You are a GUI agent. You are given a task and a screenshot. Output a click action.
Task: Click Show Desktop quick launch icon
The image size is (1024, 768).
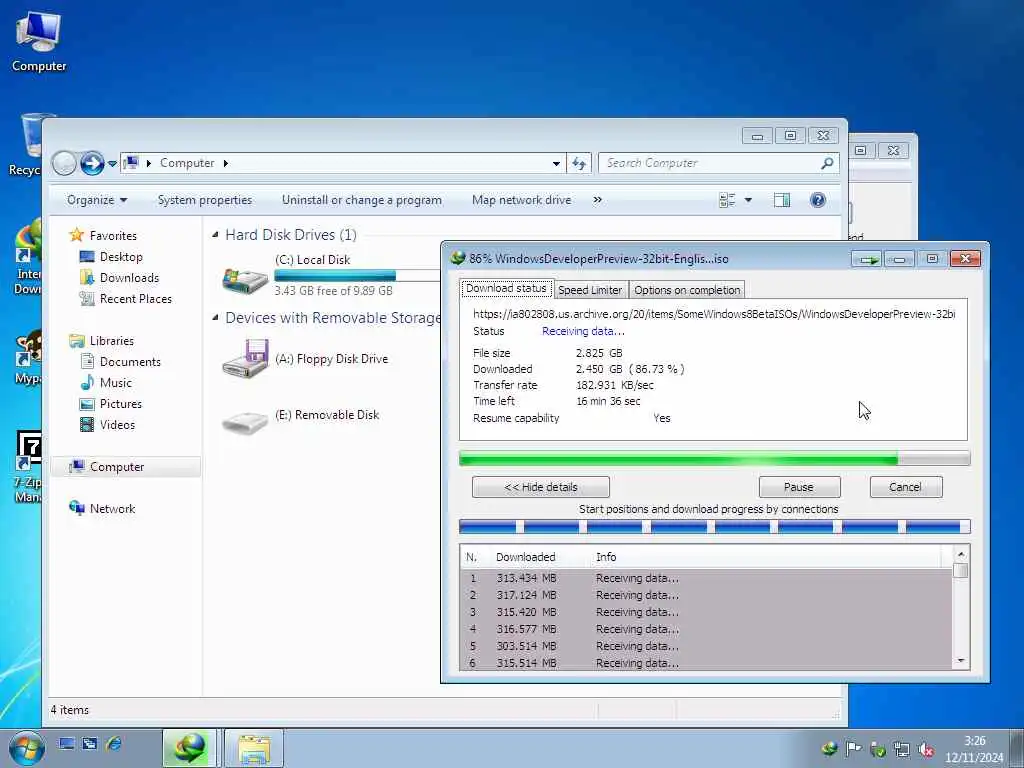[66, 743]
